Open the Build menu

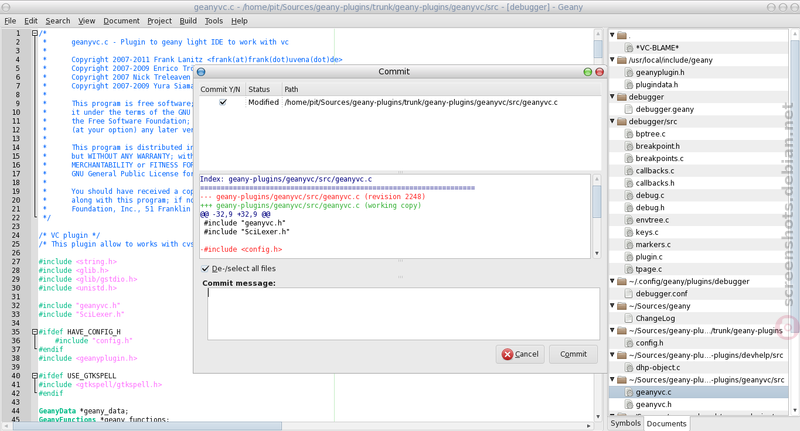tap(188, 21)
